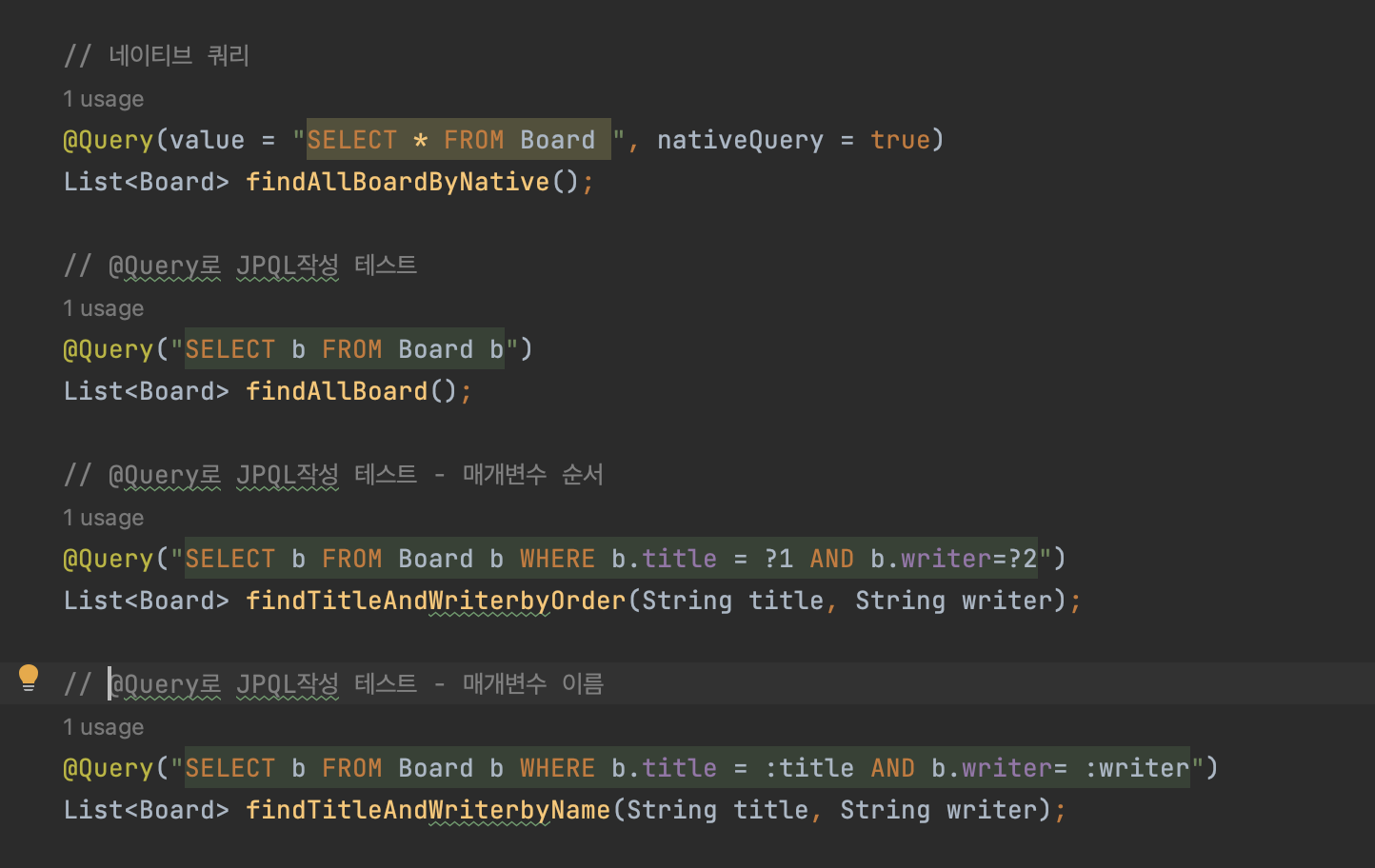Click 'WHERE' keyword in the :title query
This screenshot has height=868, width=1375.
(x=557, y=768)
